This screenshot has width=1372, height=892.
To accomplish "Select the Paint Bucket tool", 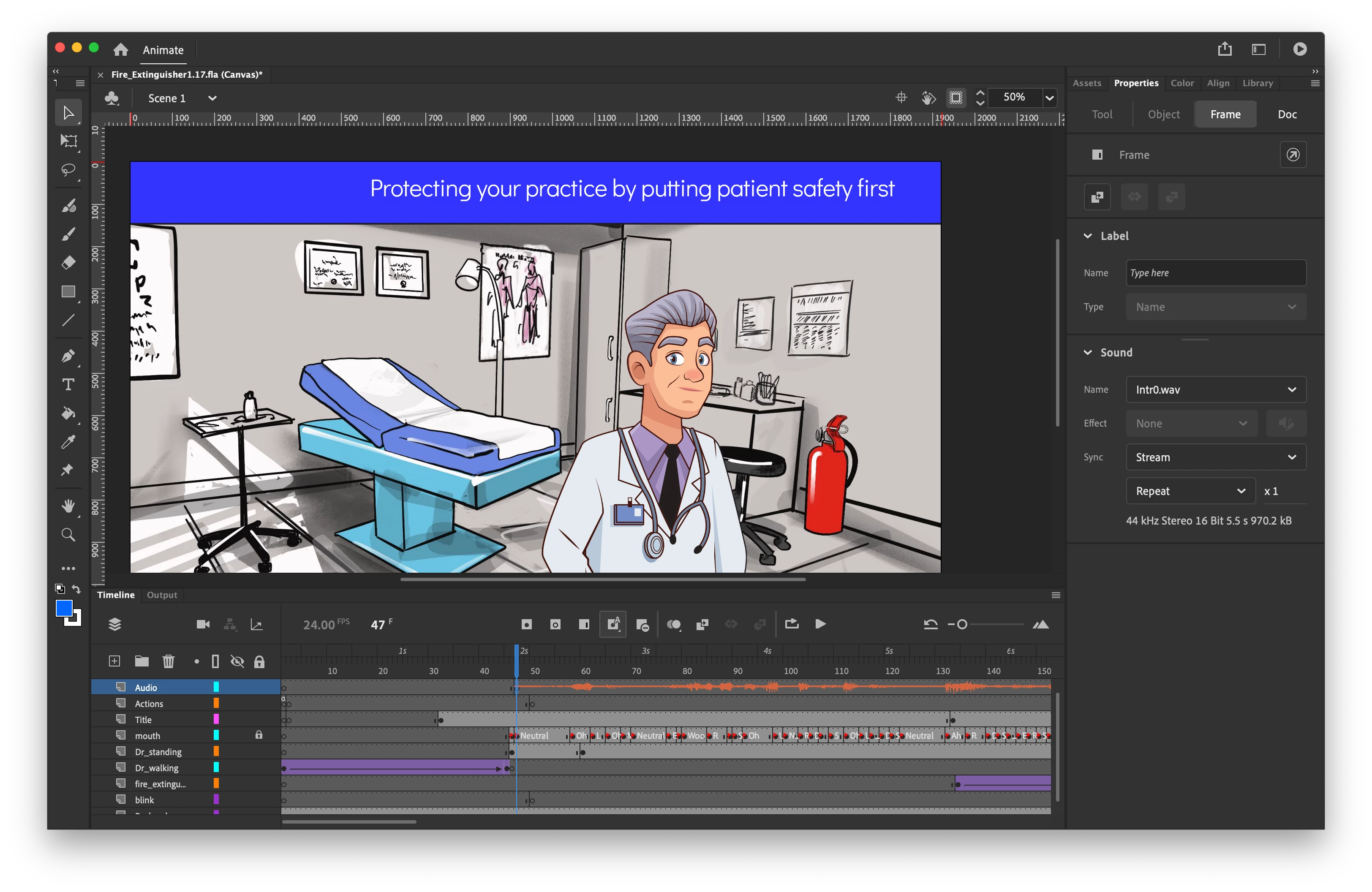I will pyautogui.click(x=68, y=413).
